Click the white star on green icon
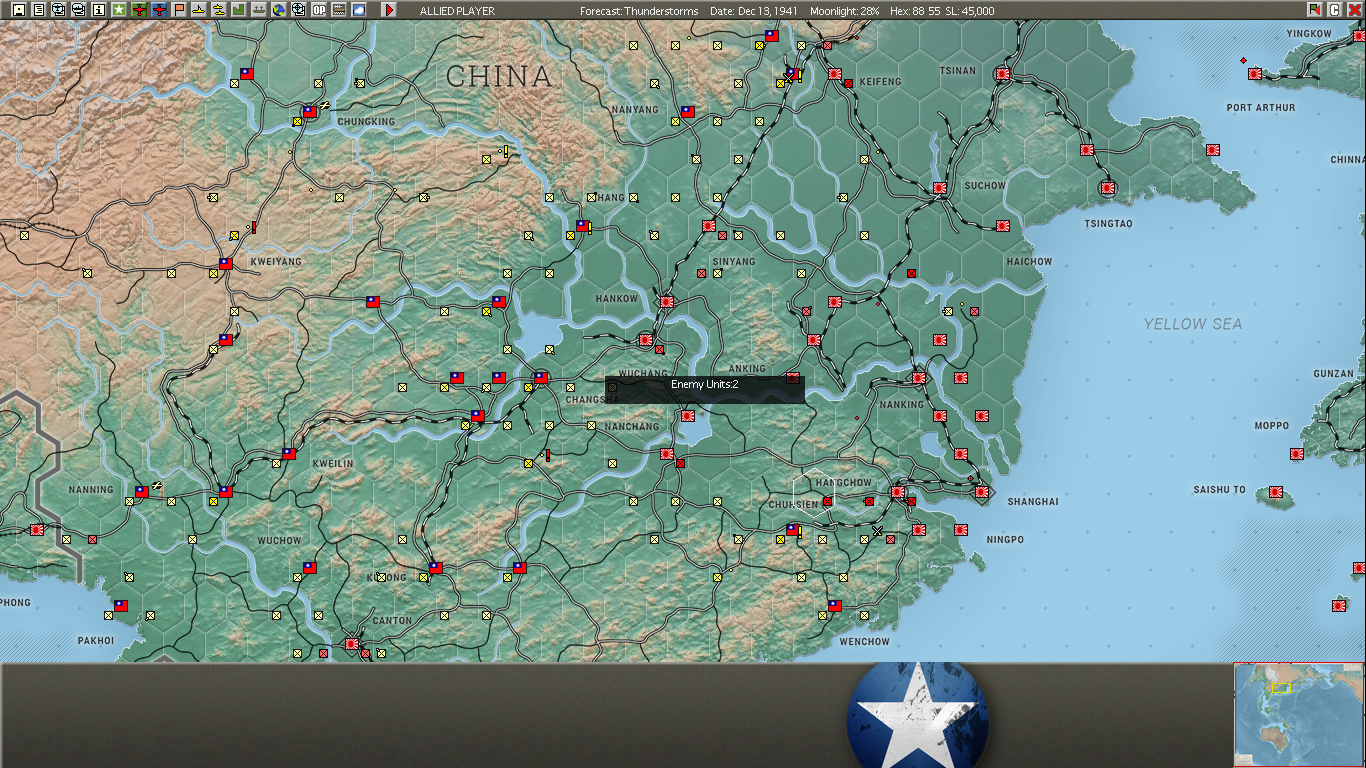This screenshot has width=1366, height=768. (119, 9)
